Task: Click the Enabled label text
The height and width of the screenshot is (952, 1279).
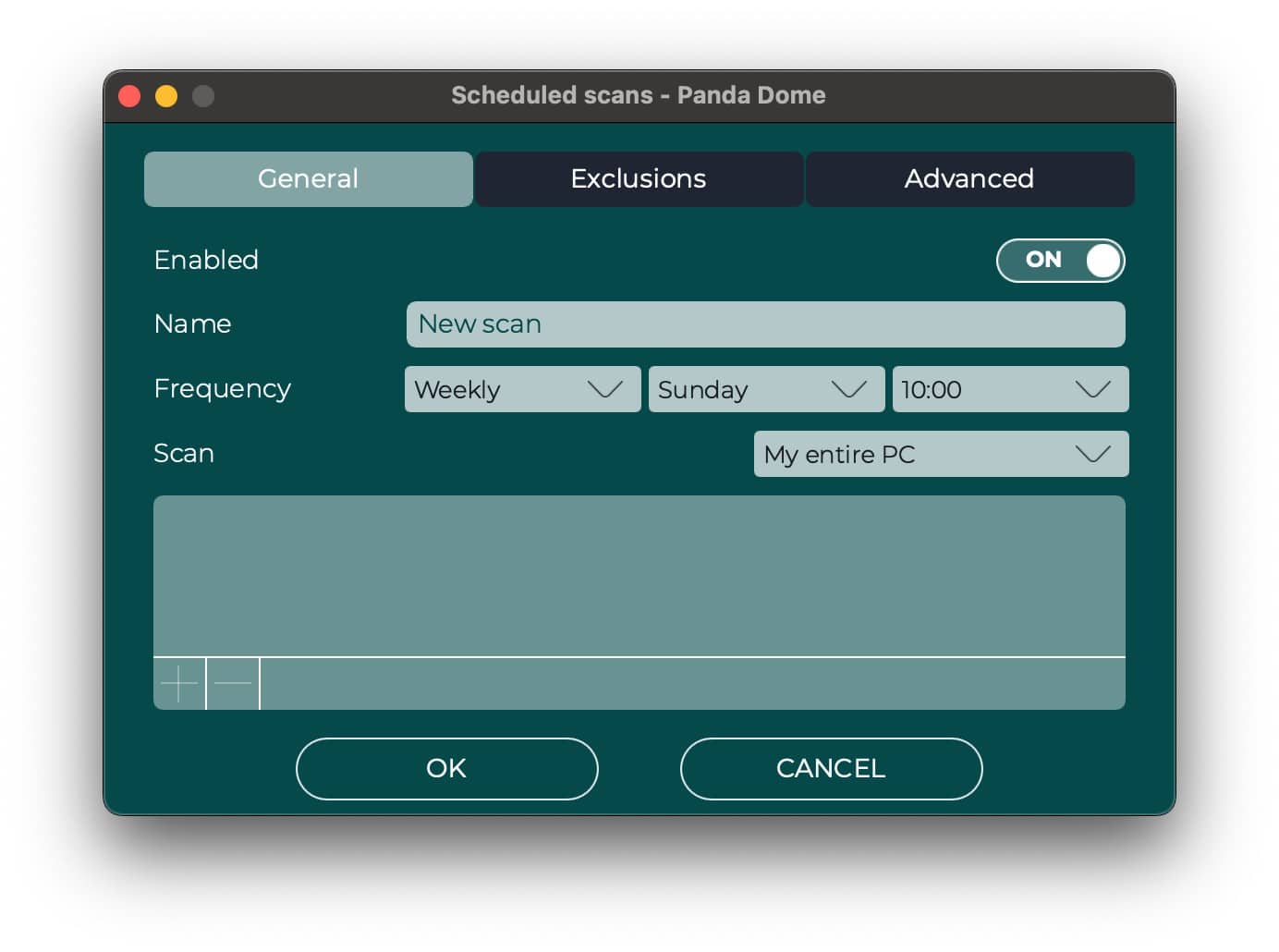Action: coord(206,260)
